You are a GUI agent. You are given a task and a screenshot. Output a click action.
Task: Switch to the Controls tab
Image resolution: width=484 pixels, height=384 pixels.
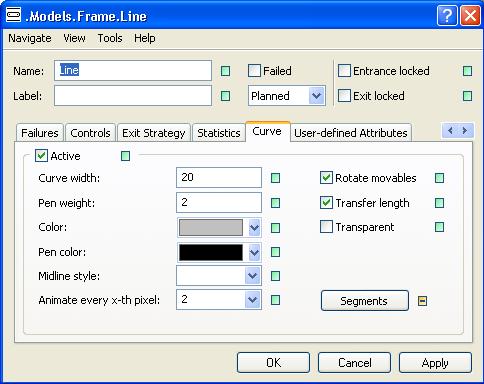[x=90, y=133]
